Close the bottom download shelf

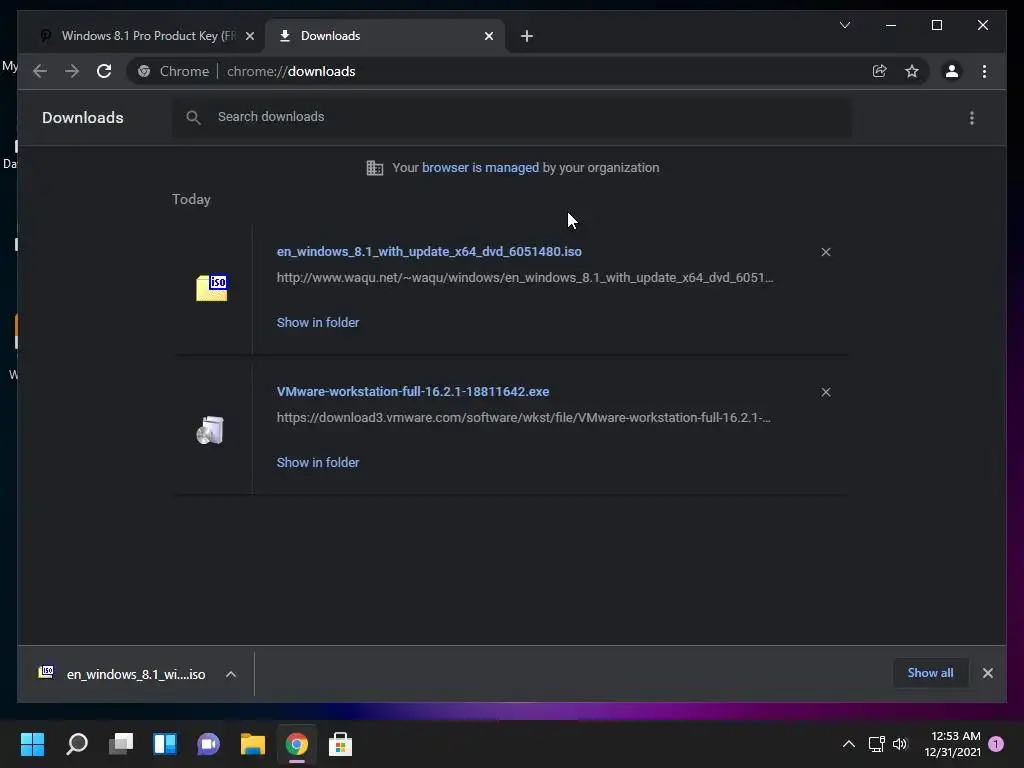coord(987,673)
